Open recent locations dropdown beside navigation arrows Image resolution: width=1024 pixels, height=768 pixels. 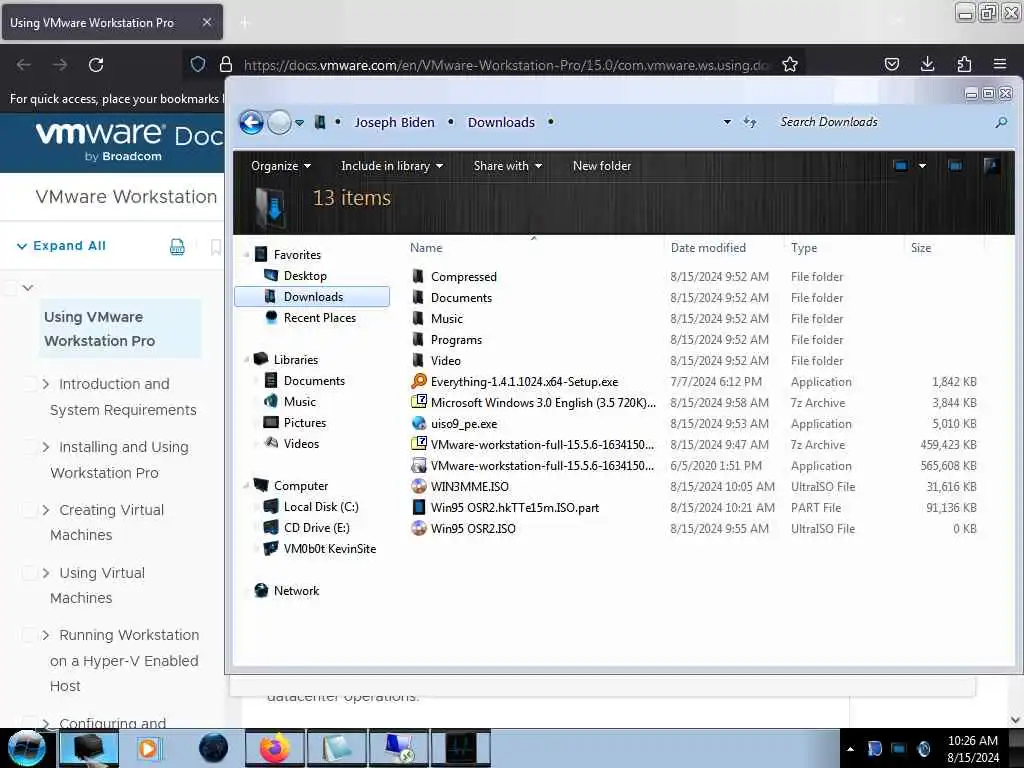[300, 123]
